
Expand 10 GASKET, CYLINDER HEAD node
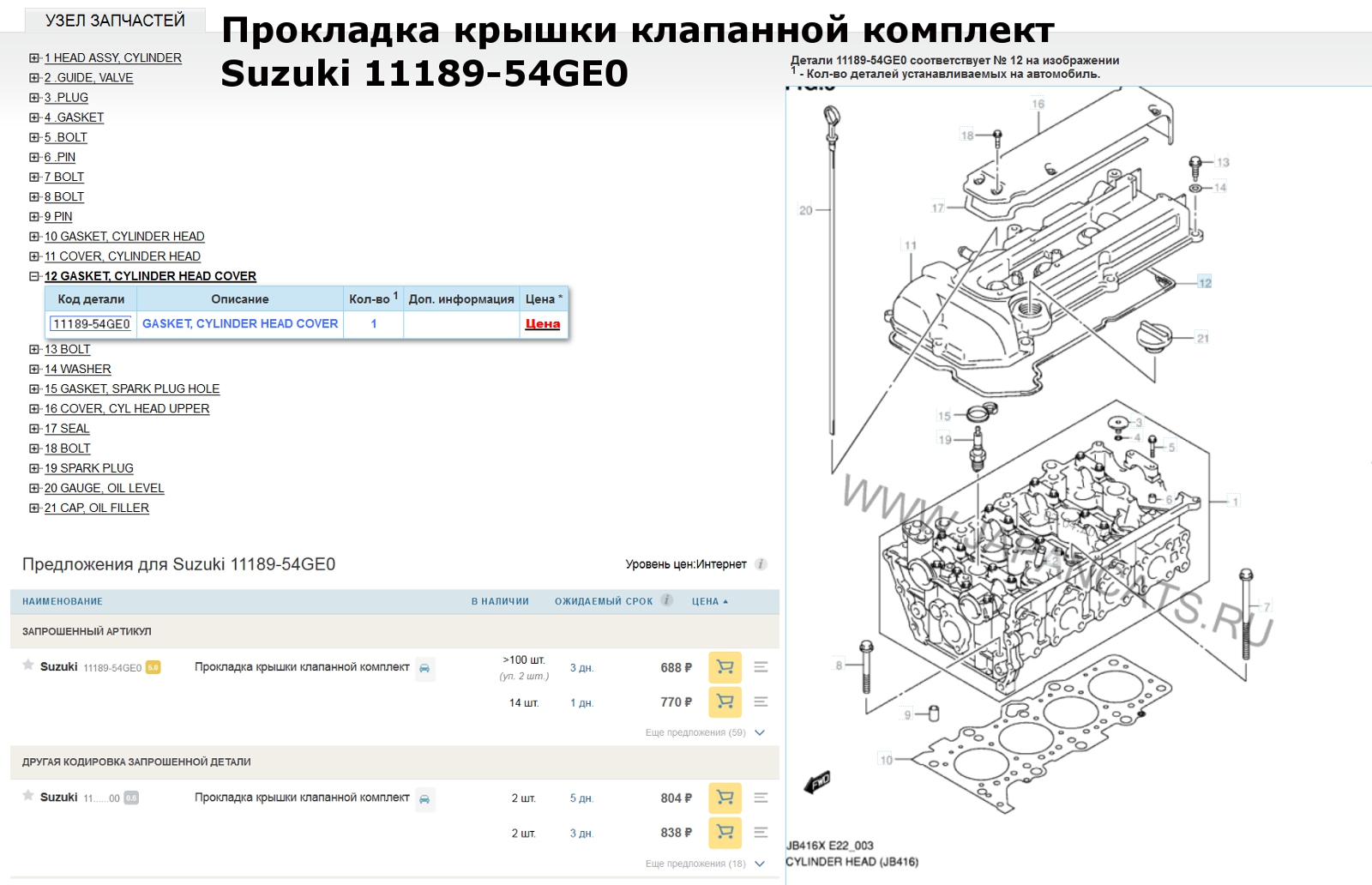click(34, 236)
